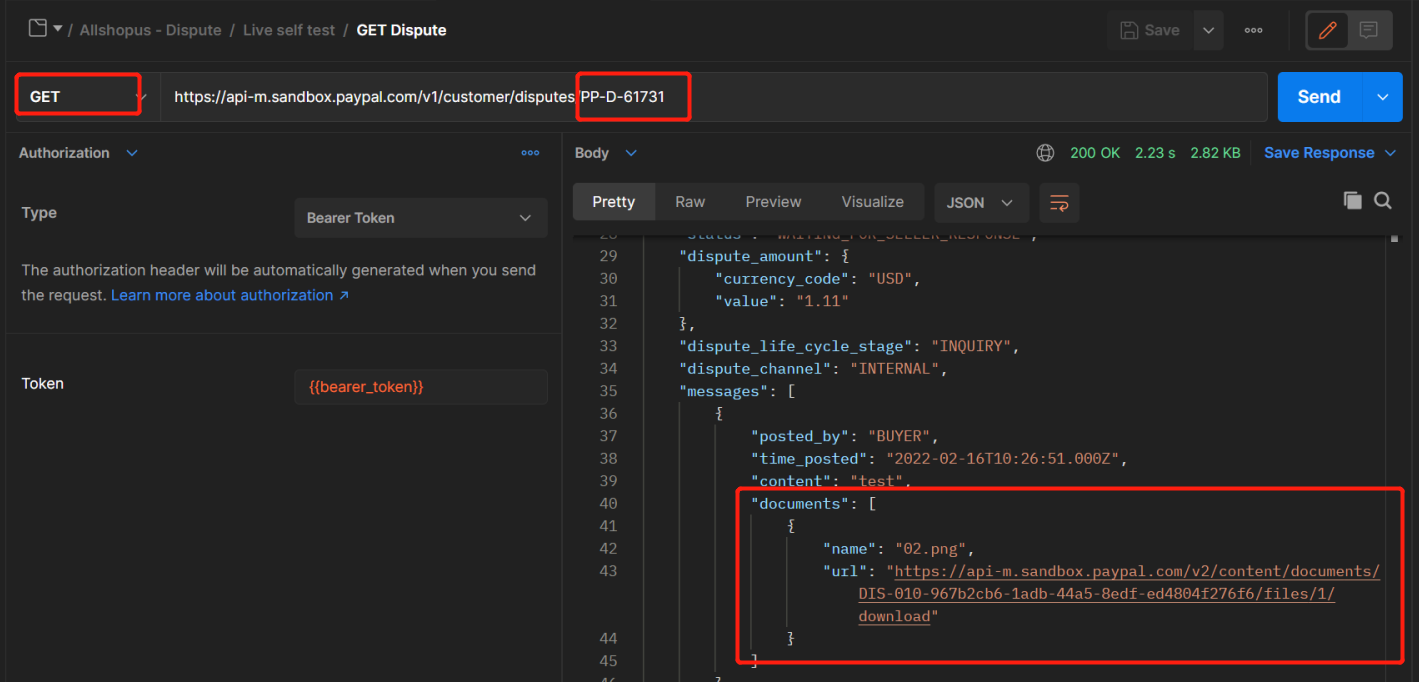Switch to the Visualize tab

click(x=873, y=202)
